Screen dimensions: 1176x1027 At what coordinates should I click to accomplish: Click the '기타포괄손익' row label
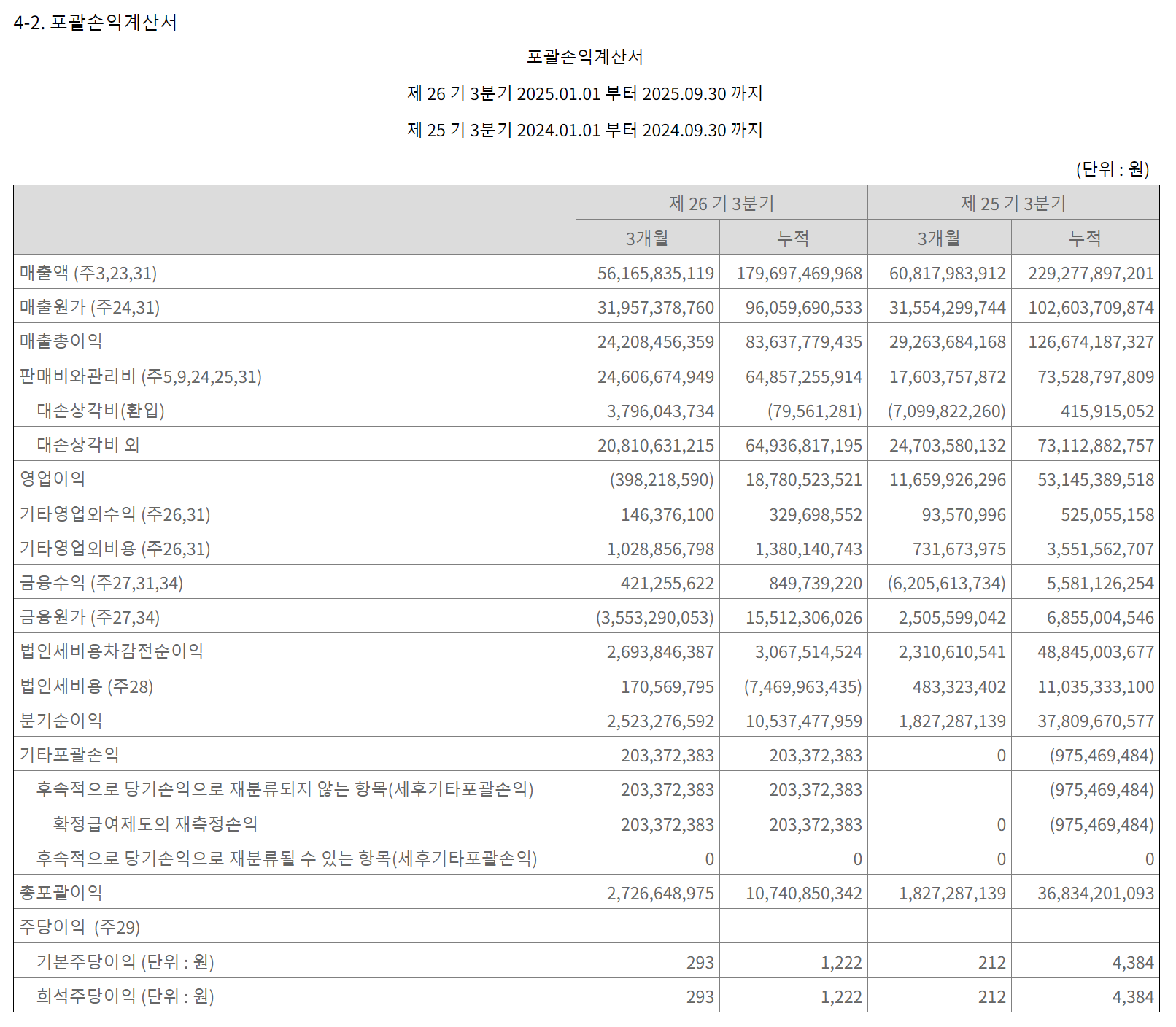[x=69, y=754]
